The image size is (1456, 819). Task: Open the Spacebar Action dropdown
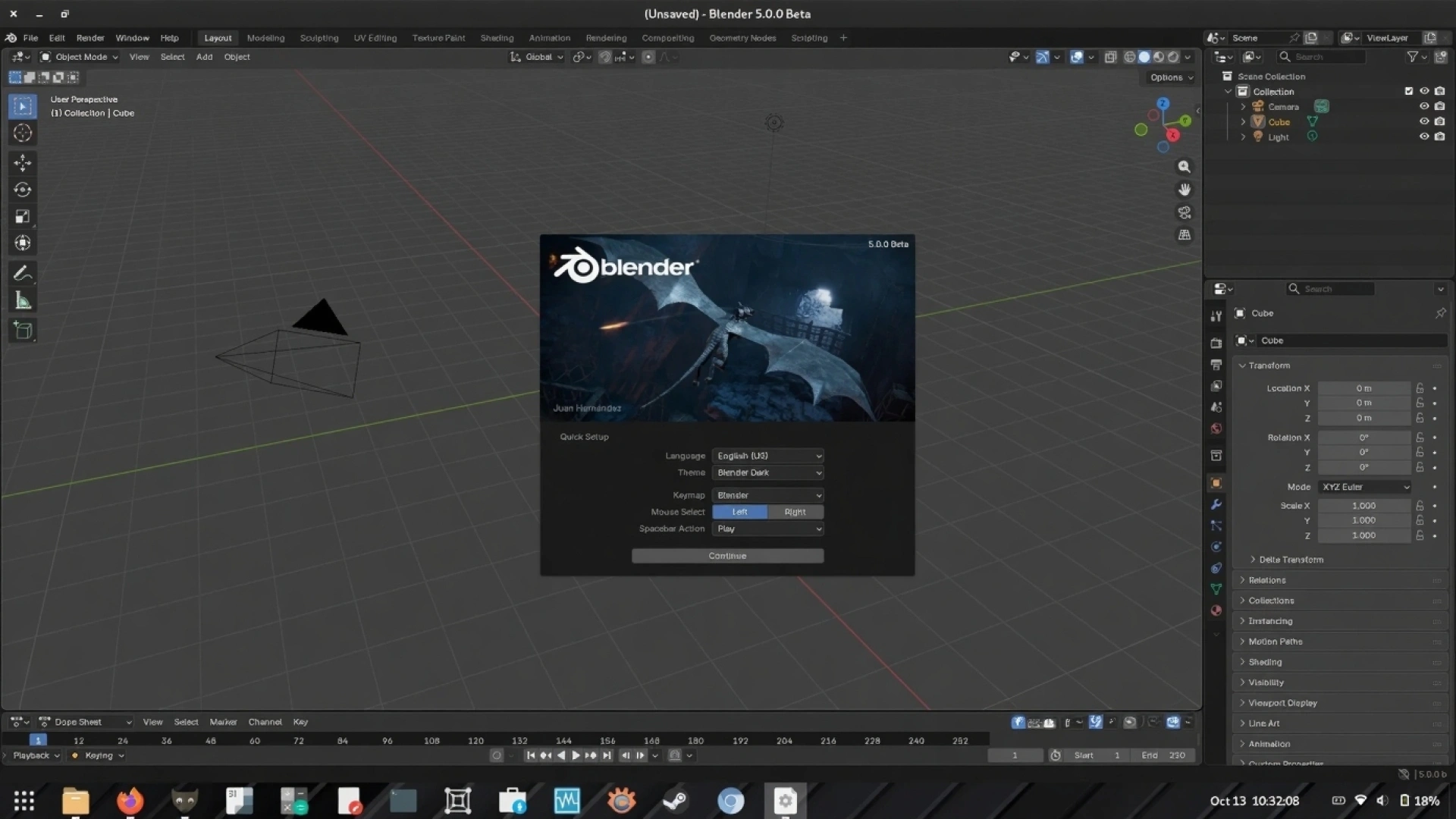pos(767,529)
